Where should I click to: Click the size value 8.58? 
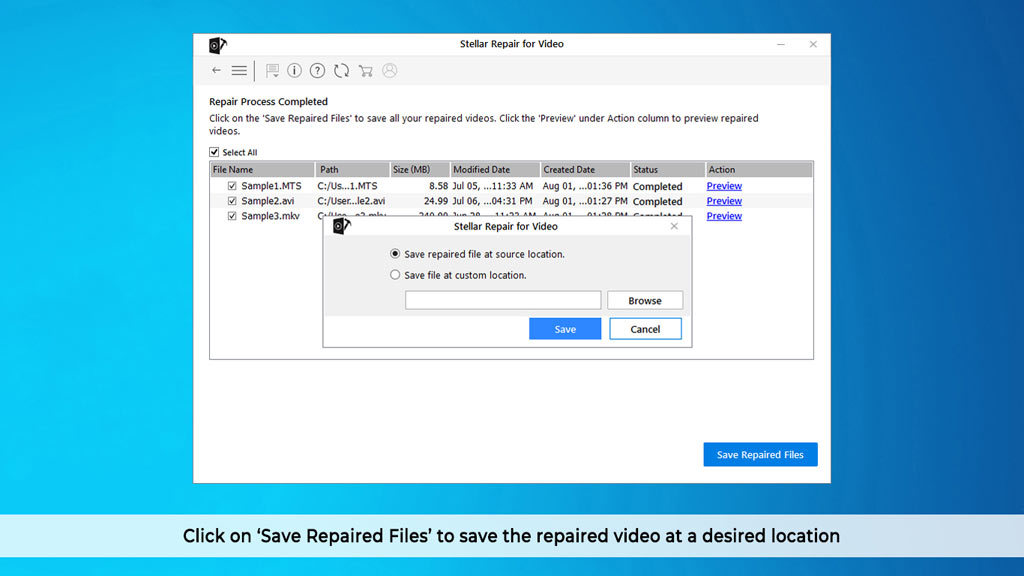[438, 186]
